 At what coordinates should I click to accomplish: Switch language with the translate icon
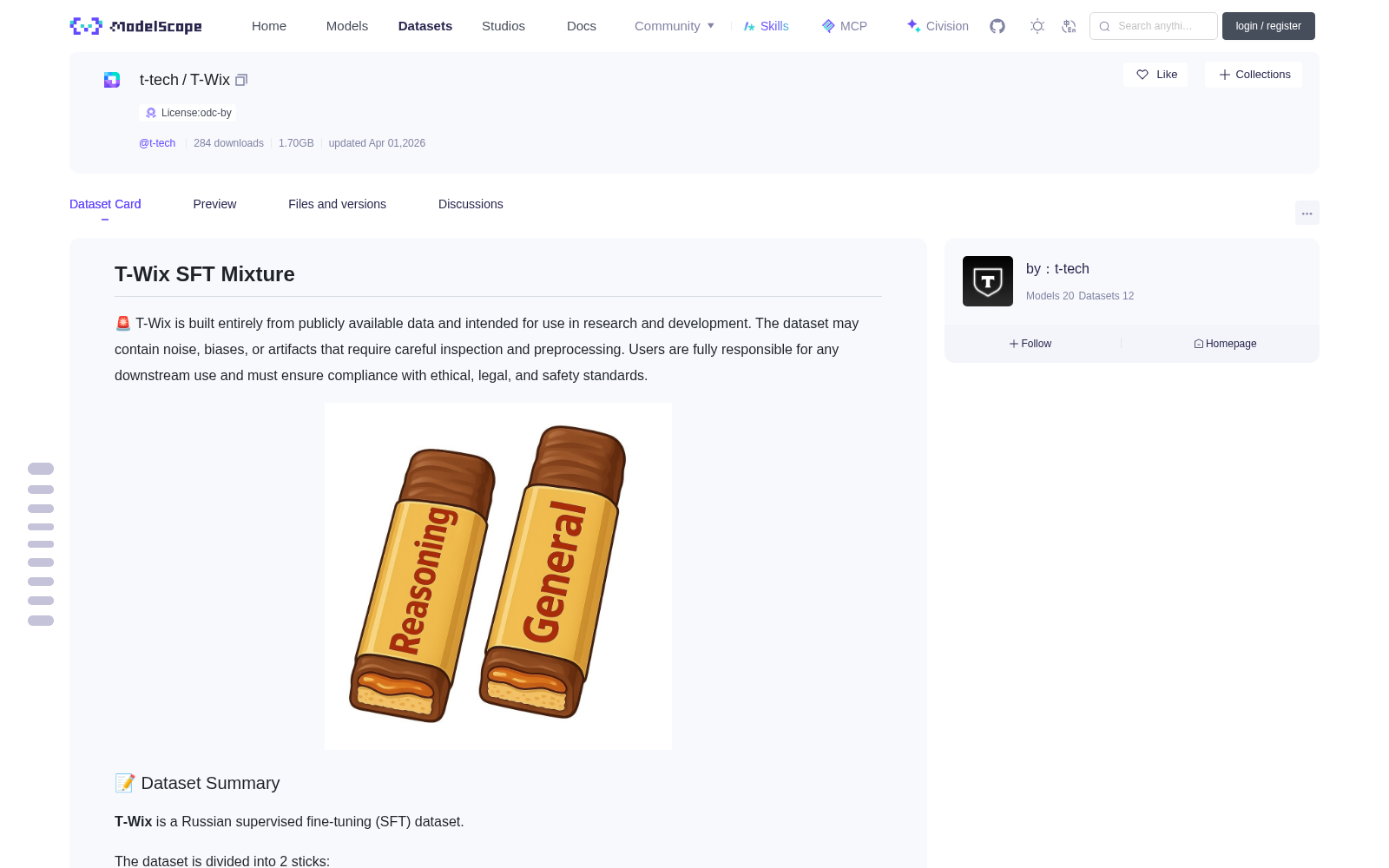pos(1069,26)
